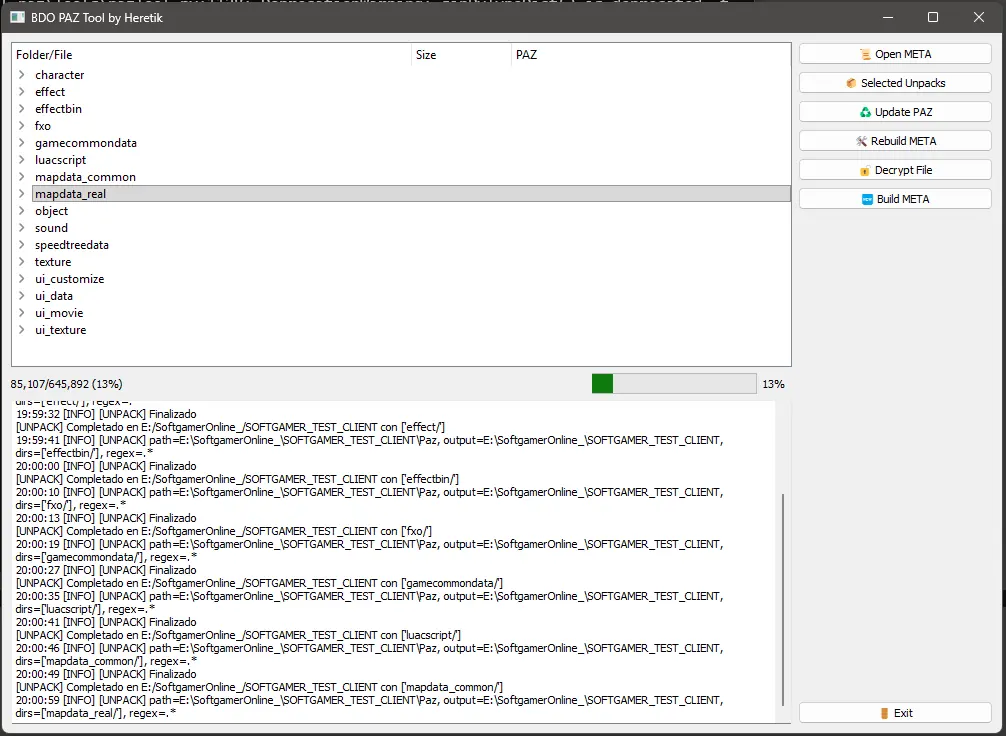Viewport: 1006px width, 736px height.
Task: Click the Open META scroll icon
Action: [x=865, y=55]
